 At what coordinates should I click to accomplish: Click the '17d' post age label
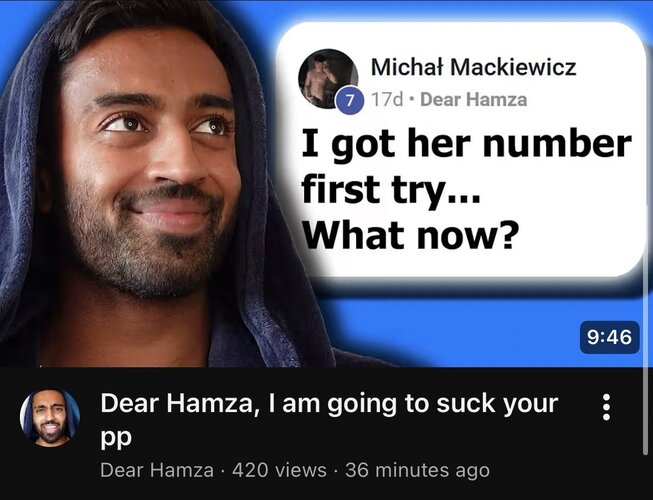click(x=388, y=100)
